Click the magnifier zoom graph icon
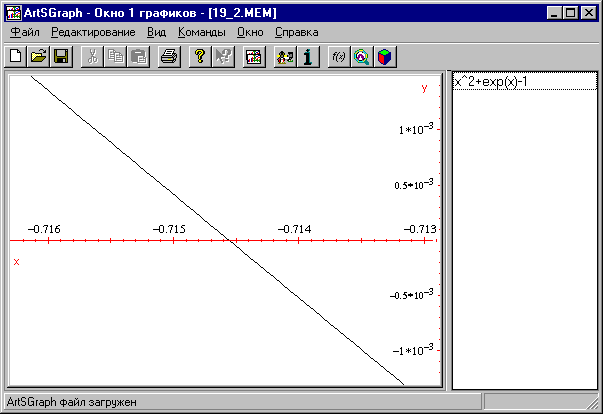The width and height of the screenshot is (603, 414). [x=362, y=57]
